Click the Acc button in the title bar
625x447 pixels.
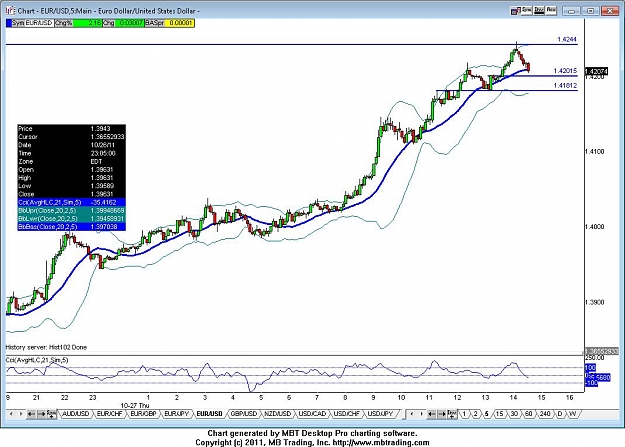(551, 10)
